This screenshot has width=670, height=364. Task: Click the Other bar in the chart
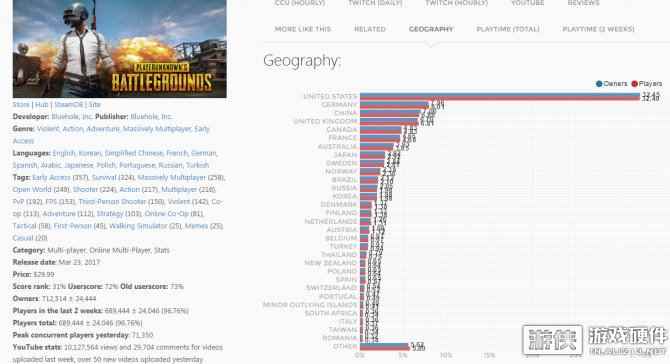[x=385, y=346]
